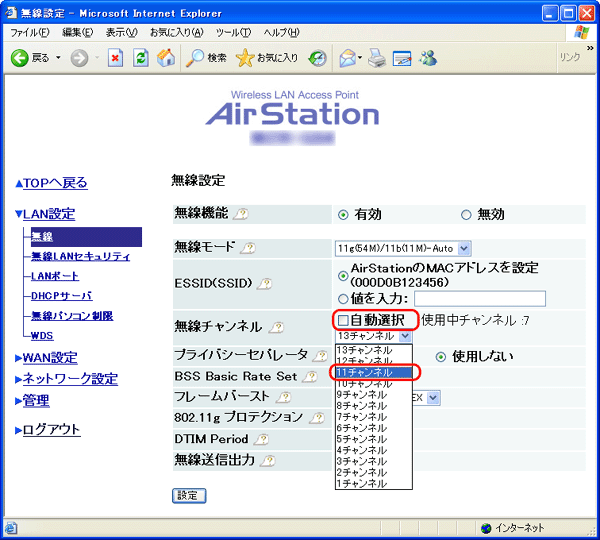Click the Back arrow icon
This screenshot has width=600, height=540.
[x=20, y=59]
